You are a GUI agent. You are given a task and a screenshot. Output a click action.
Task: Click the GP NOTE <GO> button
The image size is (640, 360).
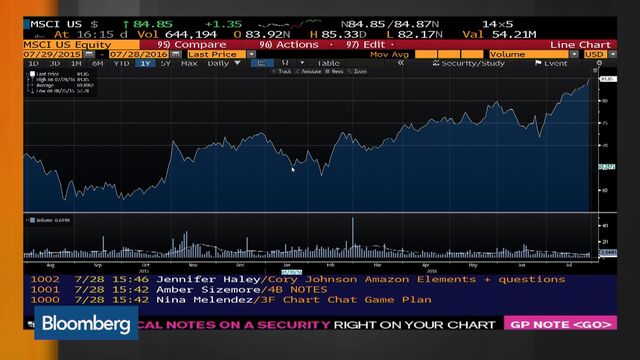pos(560,324)
